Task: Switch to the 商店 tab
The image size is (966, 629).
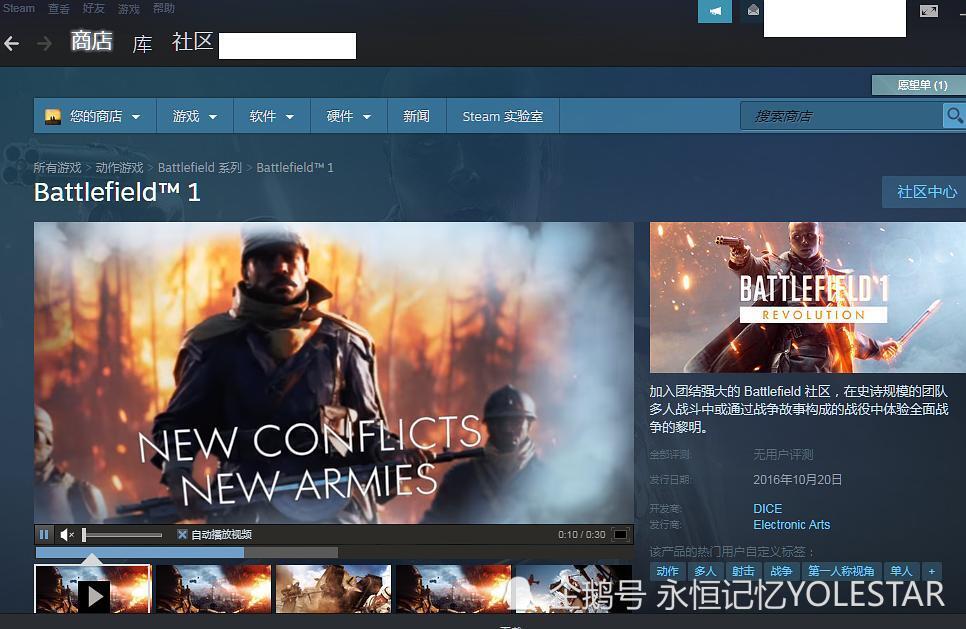Action: 91,41
